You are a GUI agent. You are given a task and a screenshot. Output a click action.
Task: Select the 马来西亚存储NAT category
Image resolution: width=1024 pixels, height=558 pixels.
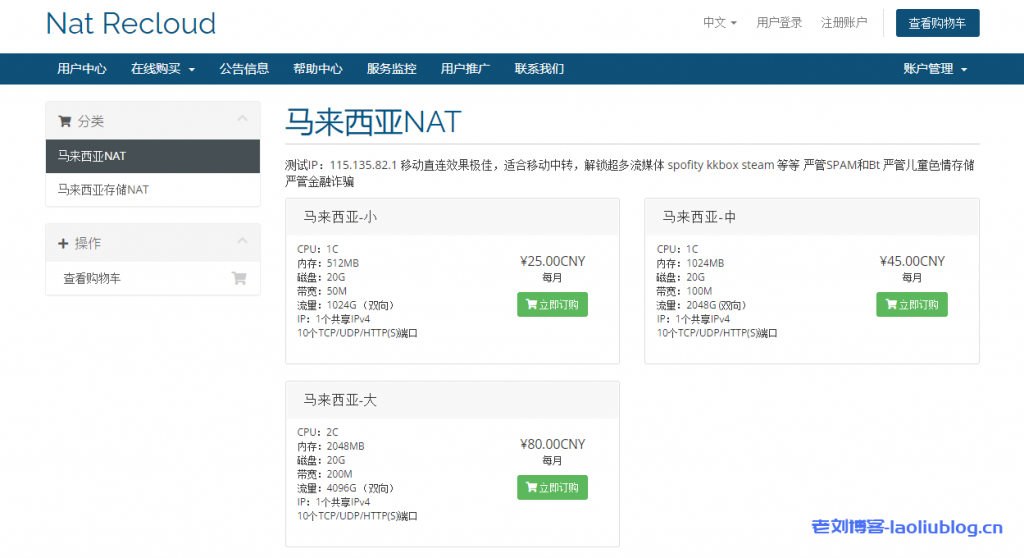click(153, 189)
